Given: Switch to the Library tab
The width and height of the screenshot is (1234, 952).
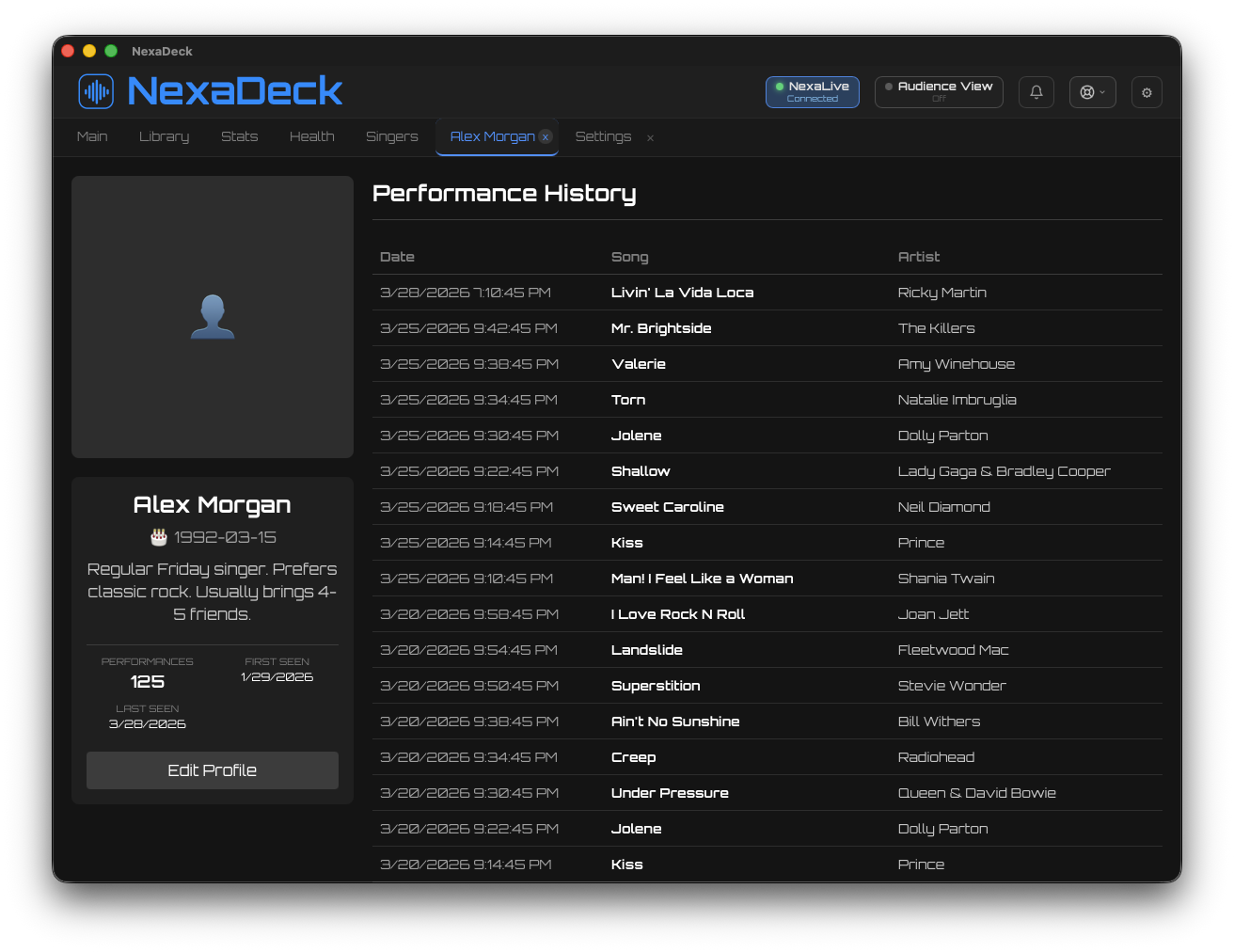Looking at the screenshot, I should point(164,136).
